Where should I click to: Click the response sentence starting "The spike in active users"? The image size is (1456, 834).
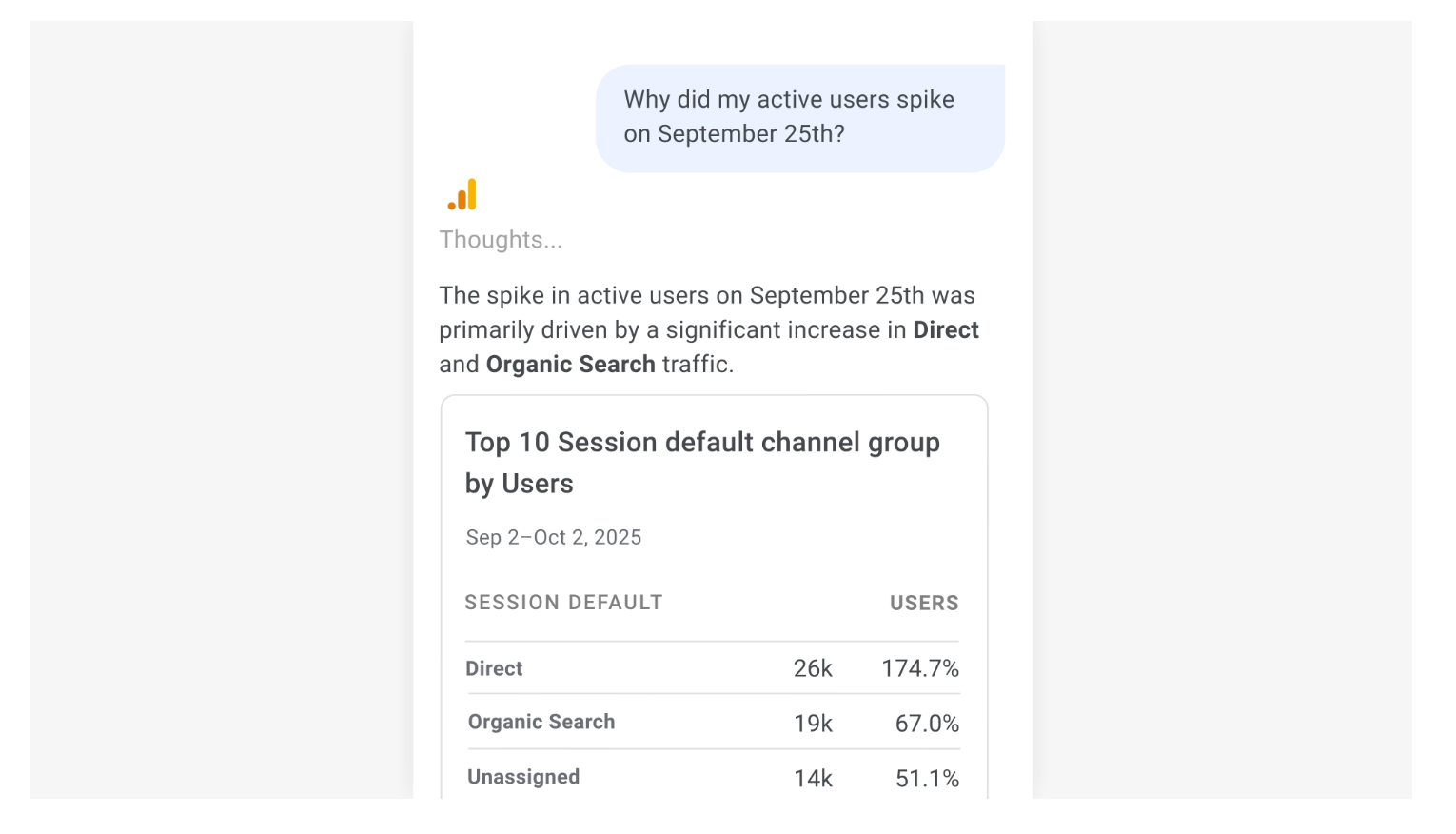[x=706, y=296]
